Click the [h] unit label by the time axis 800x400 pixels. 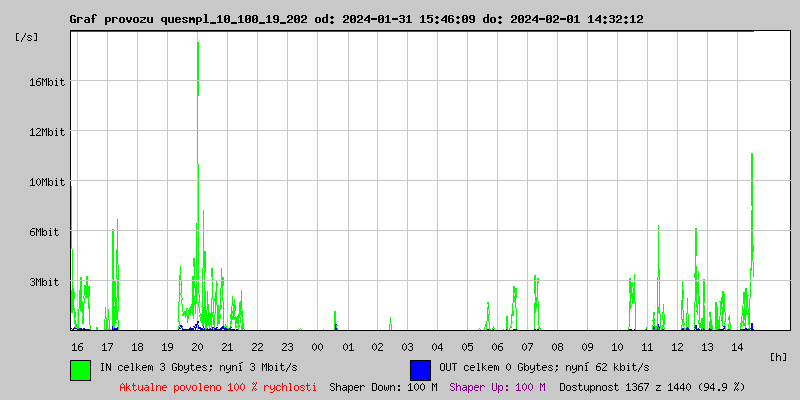tap(778, 357)
